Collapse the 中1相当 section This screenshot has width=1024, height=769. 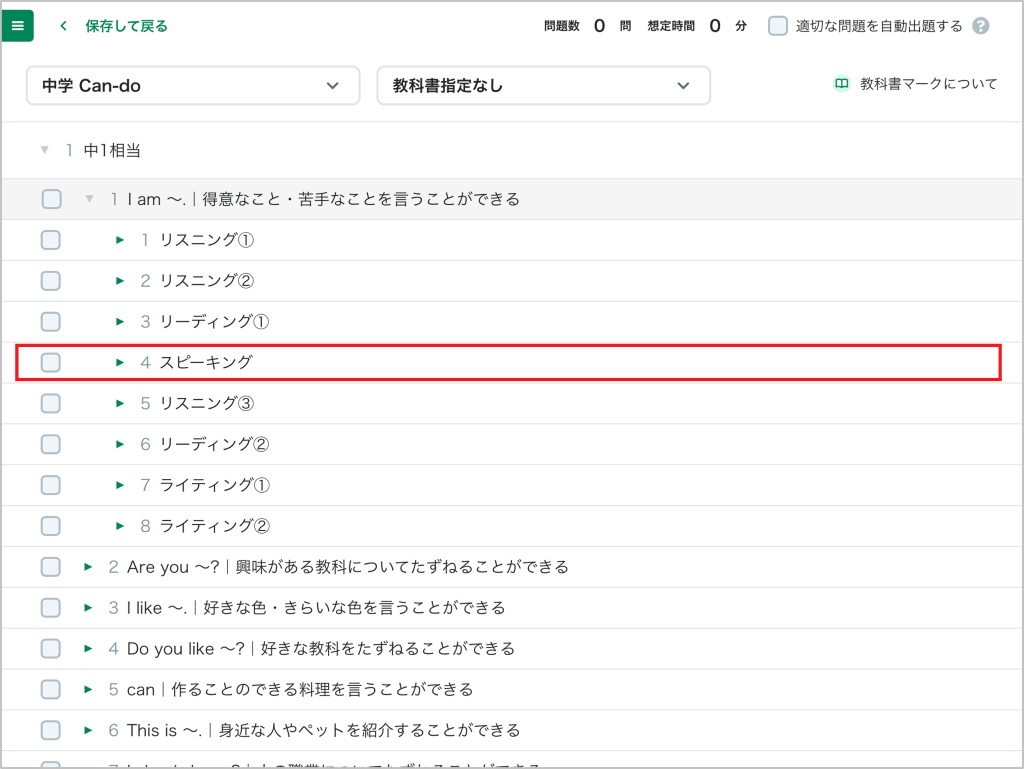[x=44, y=150]
